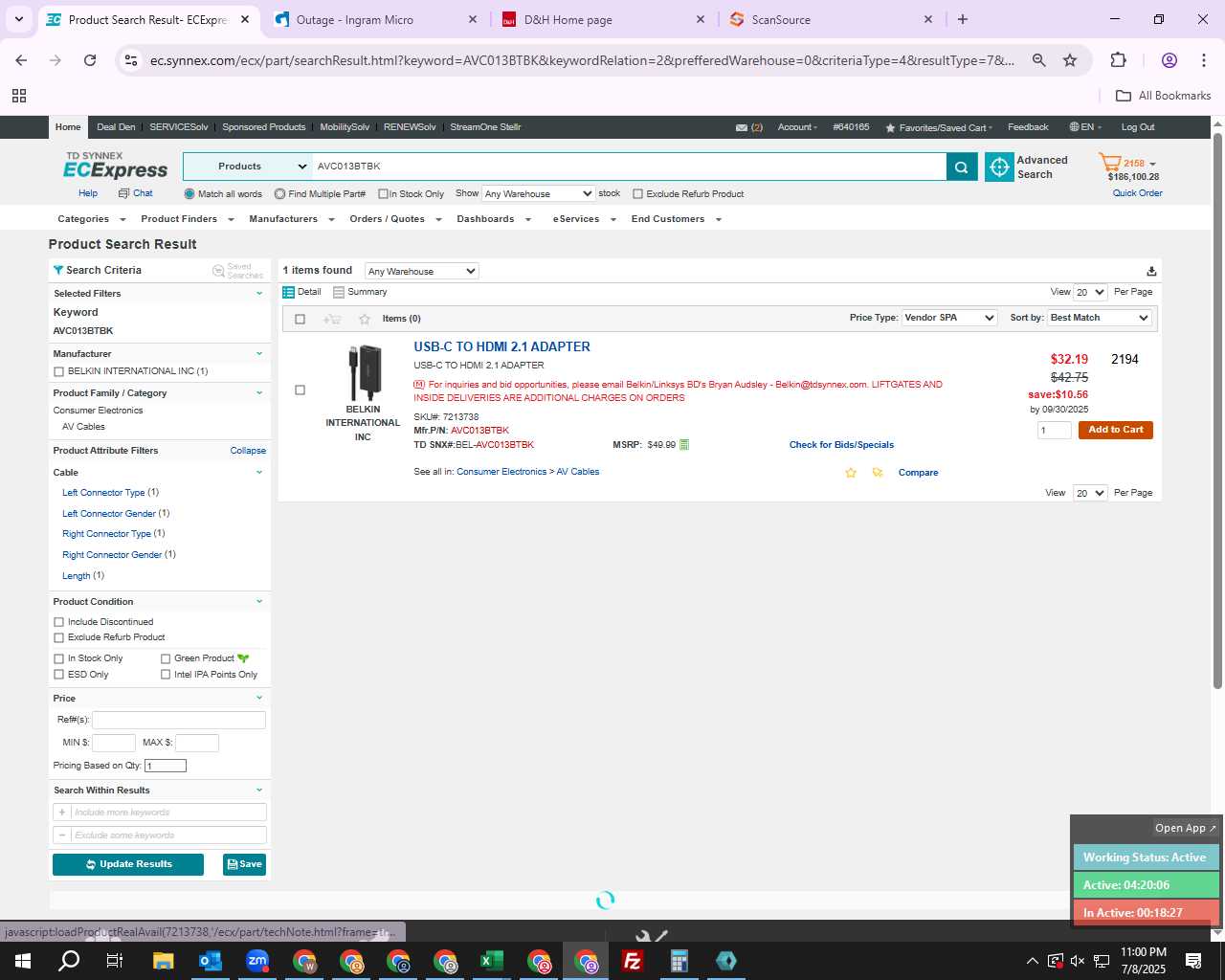
Task: Open top View 20 per page dropdown
Action: click(1090, 293)
